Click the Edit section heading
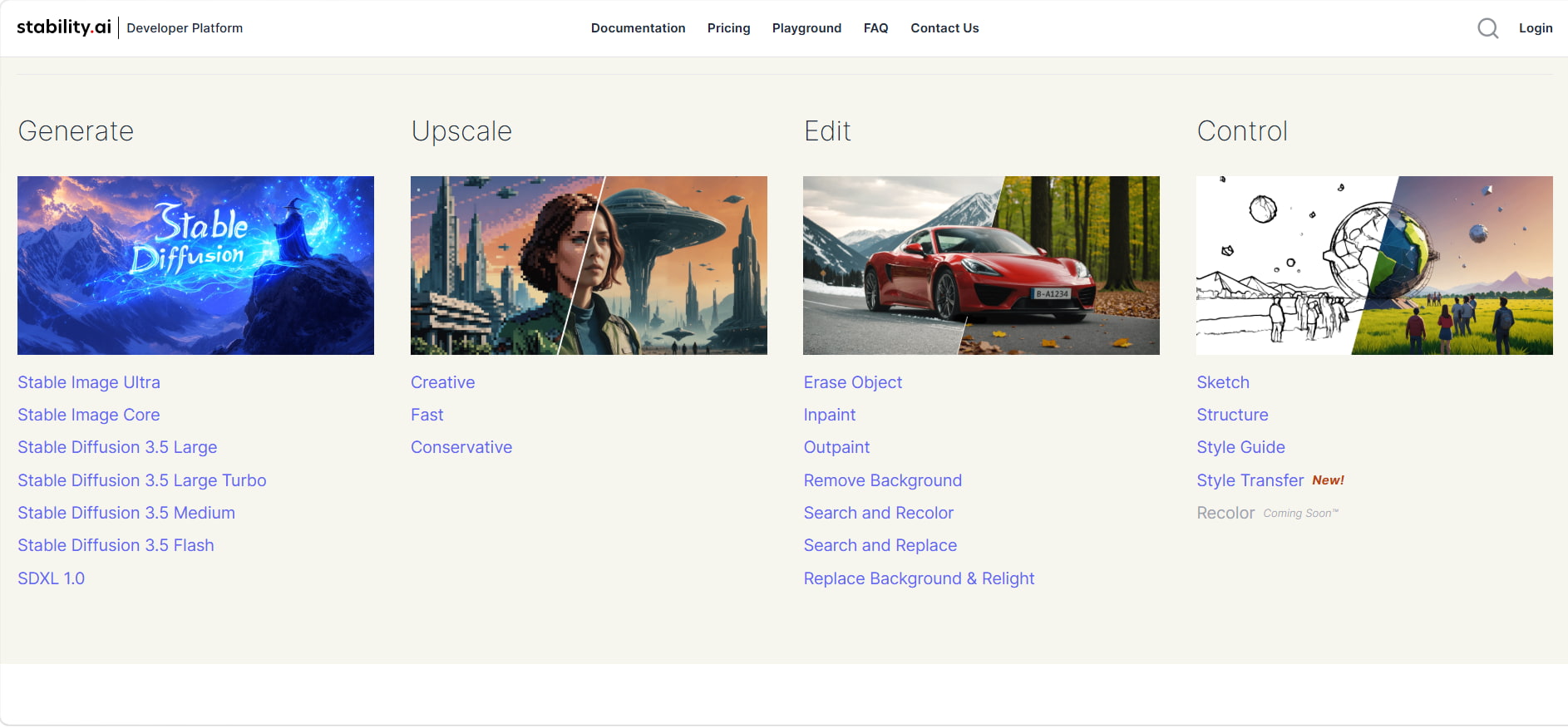 827,130
